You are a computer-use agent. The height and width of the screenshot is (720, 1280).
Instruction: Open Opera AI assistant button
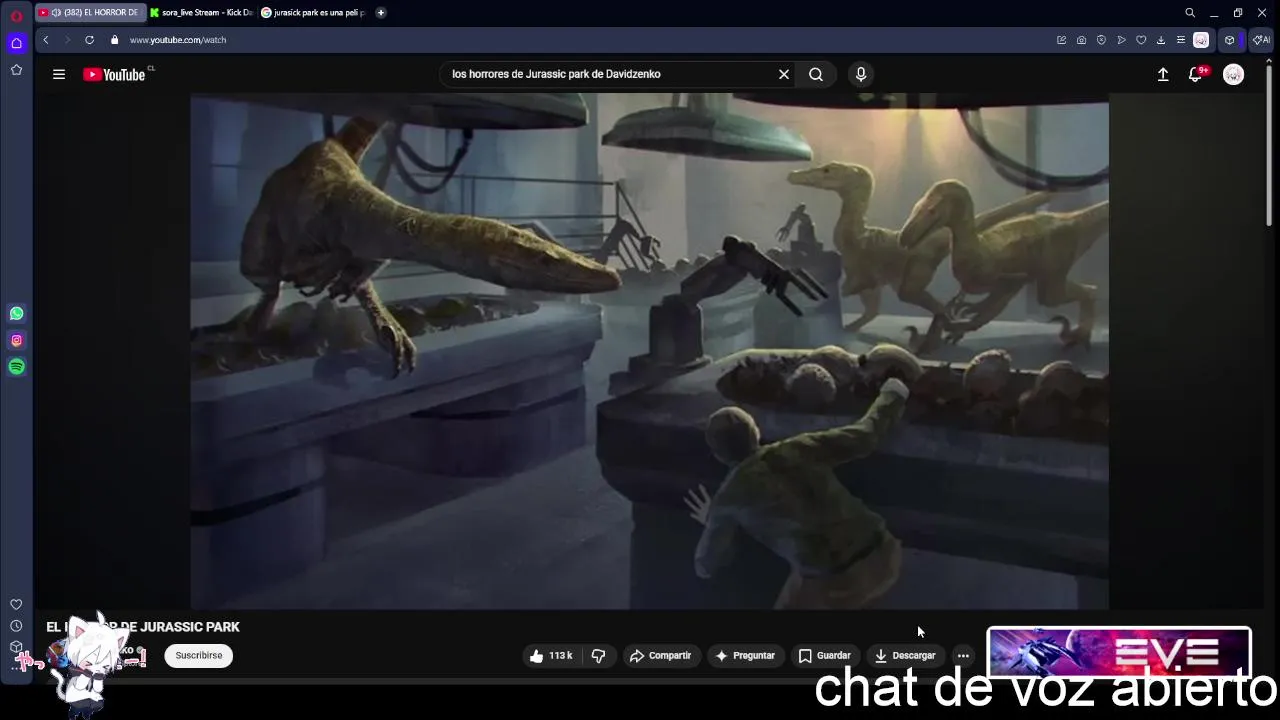tap(1262, 40)
